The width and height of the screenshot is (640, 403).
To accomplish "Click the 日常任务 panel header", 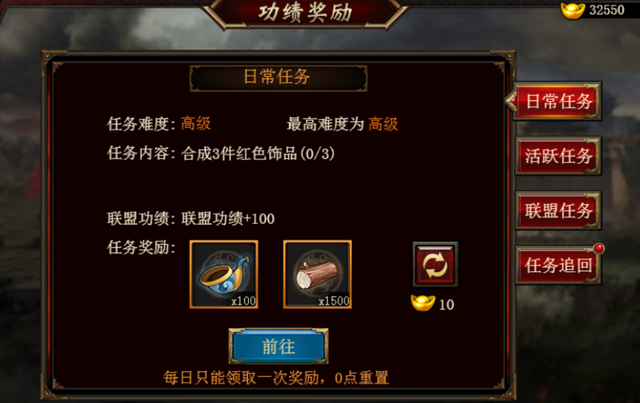I will [x=278, y=78].
